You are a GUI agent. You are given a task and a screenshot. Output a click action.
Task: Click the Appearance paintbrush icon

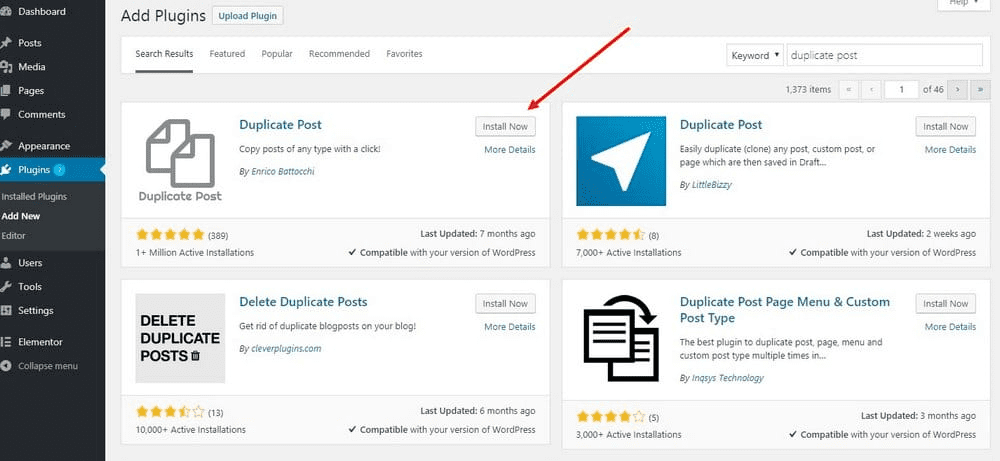click(x=6, y=146)
